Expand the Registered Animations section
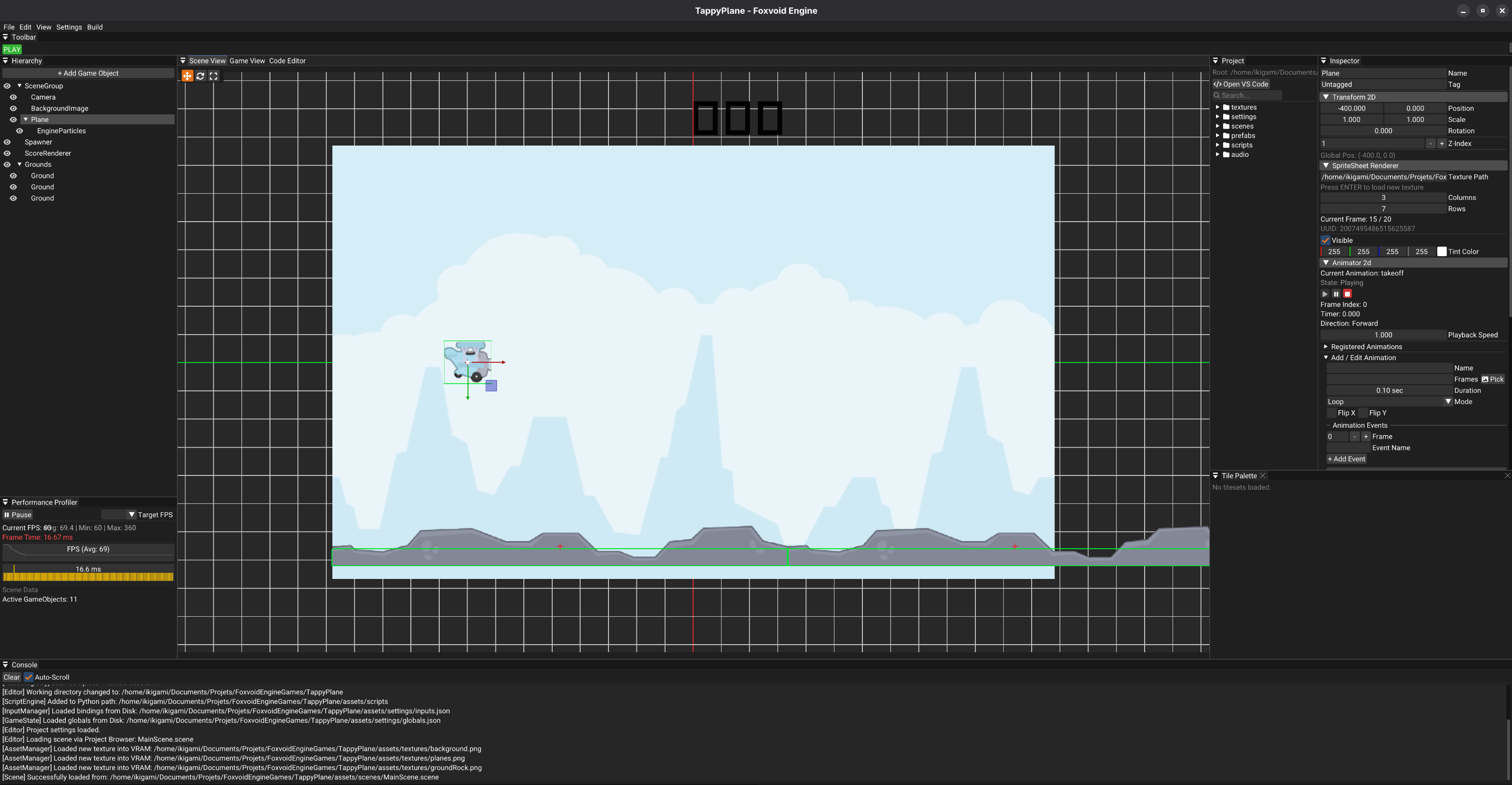This screenshot has height=785, width=1512. coord(1325,347)
